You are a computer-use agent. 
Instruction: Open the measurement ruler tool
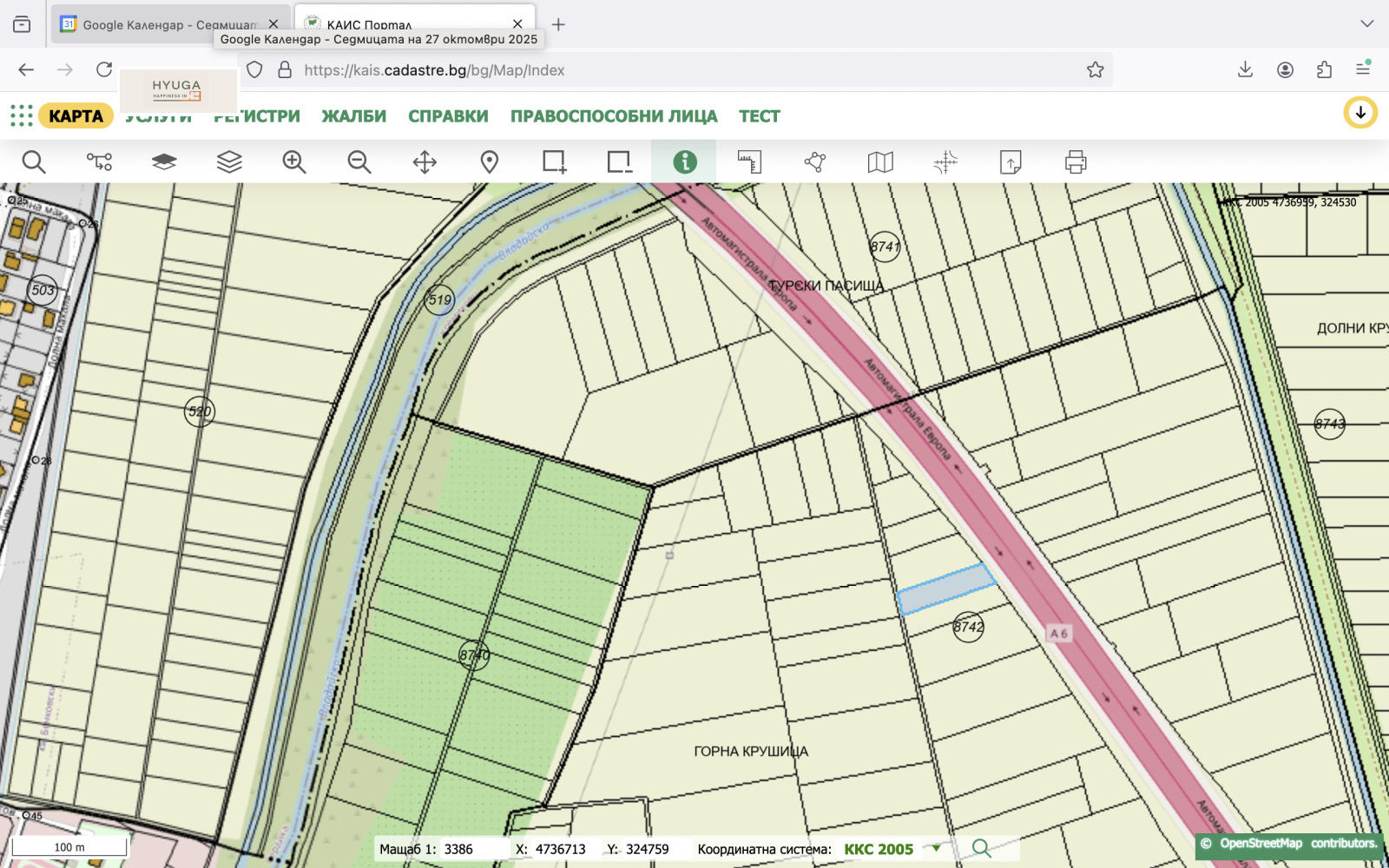(749, 162)
